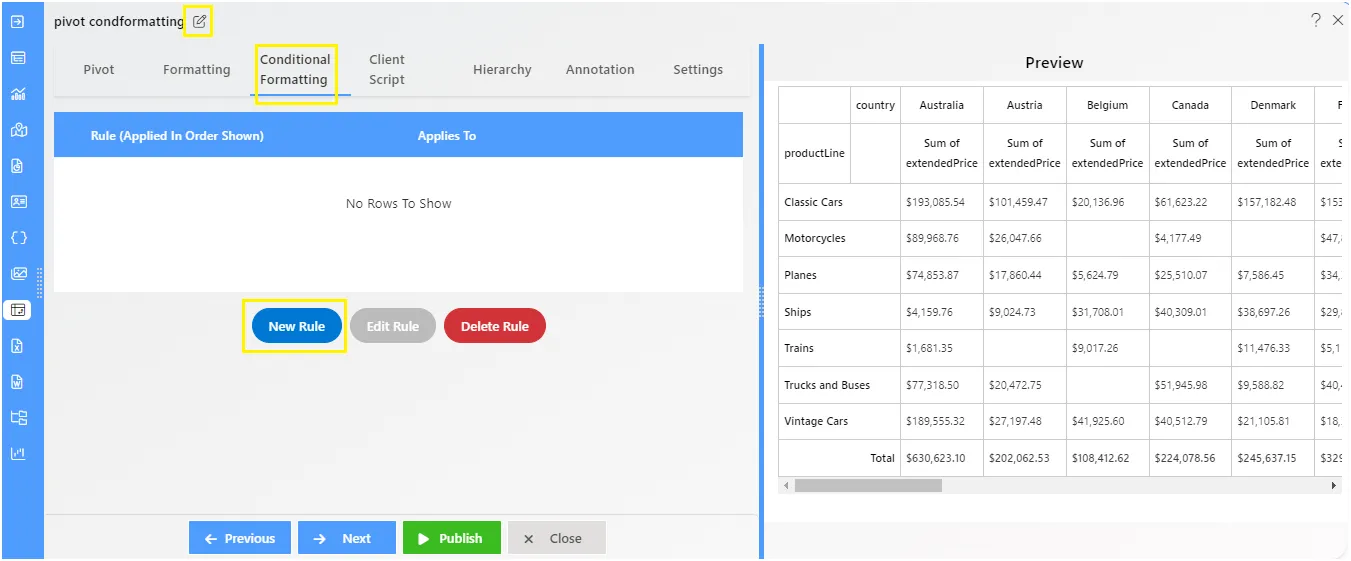
Task: Open the Word file icon in the left sidebar
Action: coord(18,382)
